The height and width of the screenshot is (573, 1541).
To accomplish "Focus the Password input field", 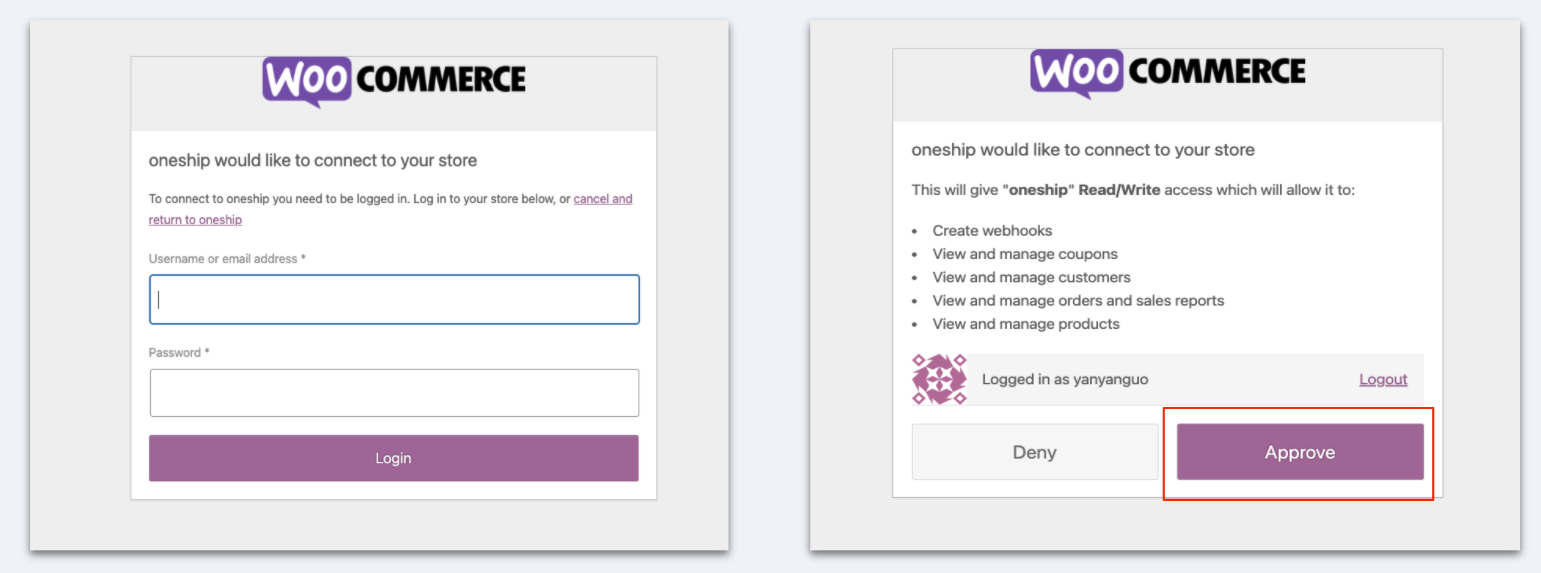I will click(394, 393).
